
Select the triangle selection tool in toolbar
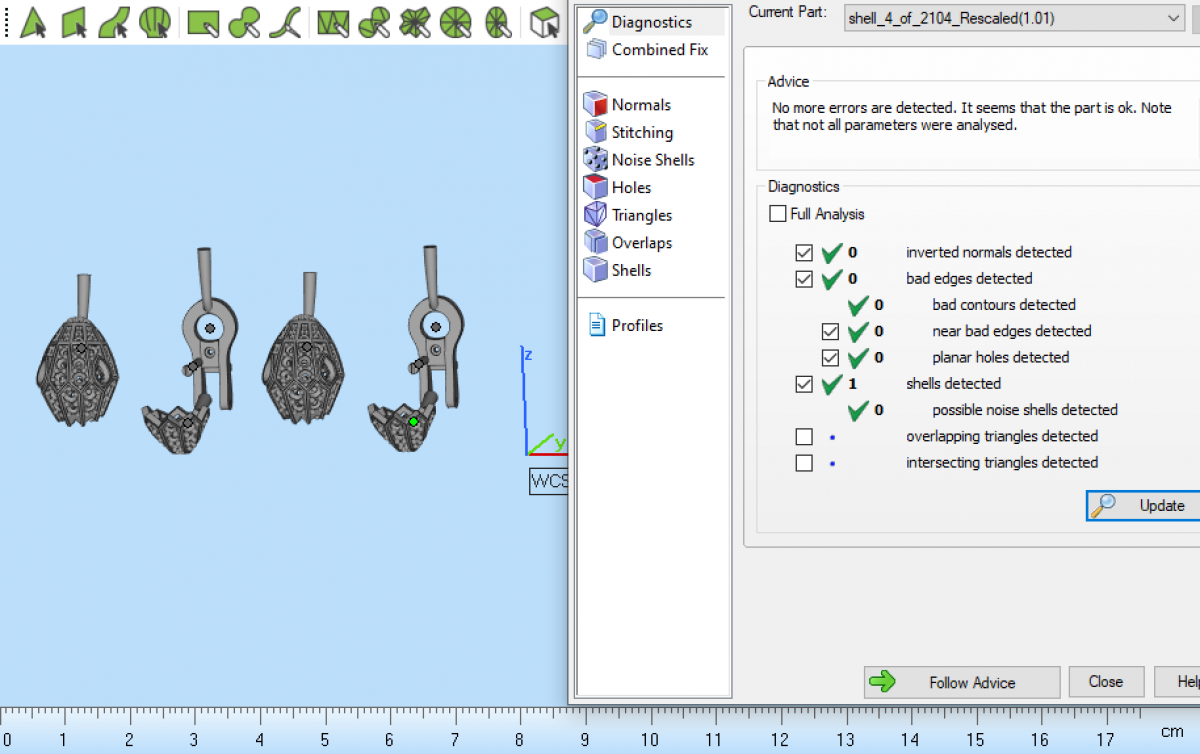coord(33,22)
